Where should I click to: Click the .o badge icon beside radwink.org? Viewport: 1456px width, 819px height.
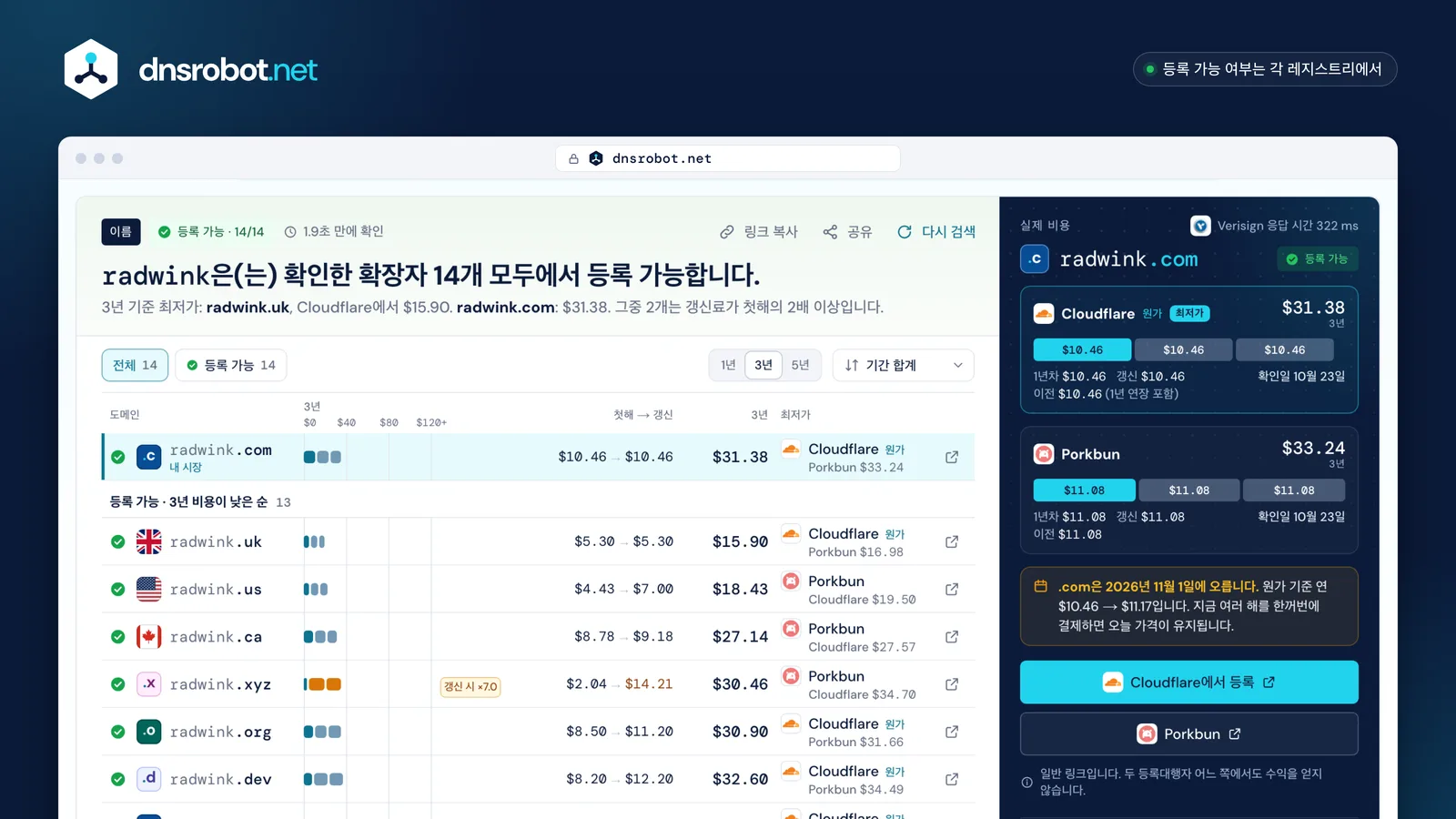tap(149, 732)
